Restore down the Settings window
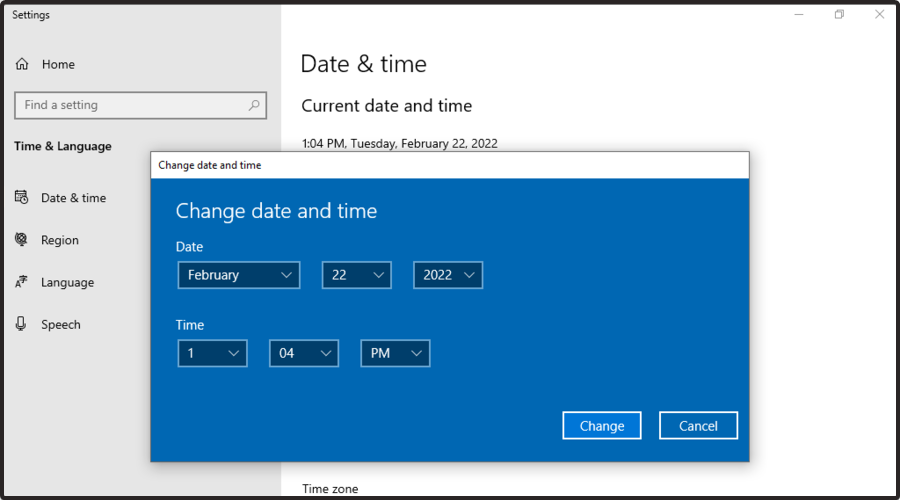 [840, 15]
